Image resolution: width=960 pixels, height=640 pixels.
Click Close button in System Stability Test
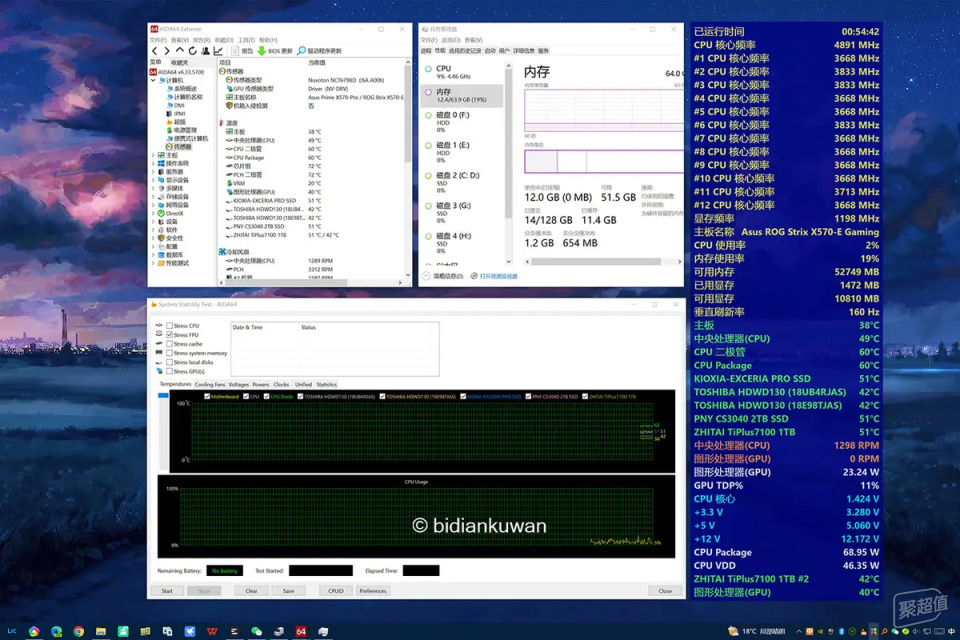pyautogui.click(x=666, y=591)
